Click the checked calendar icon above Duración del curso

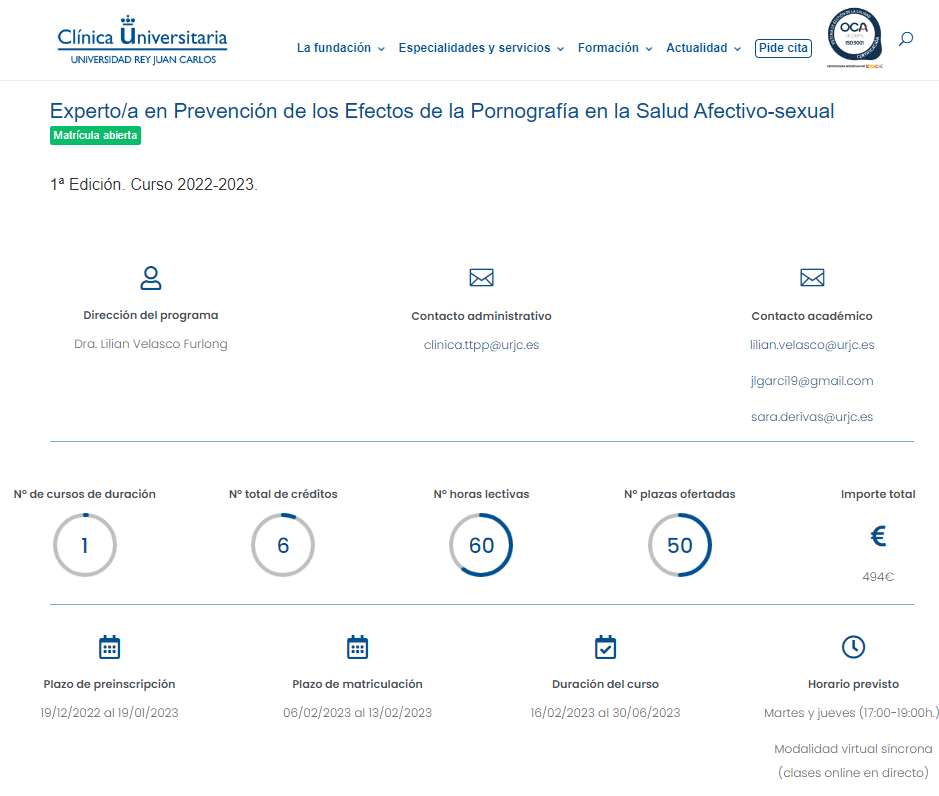(x=605, y=647)
